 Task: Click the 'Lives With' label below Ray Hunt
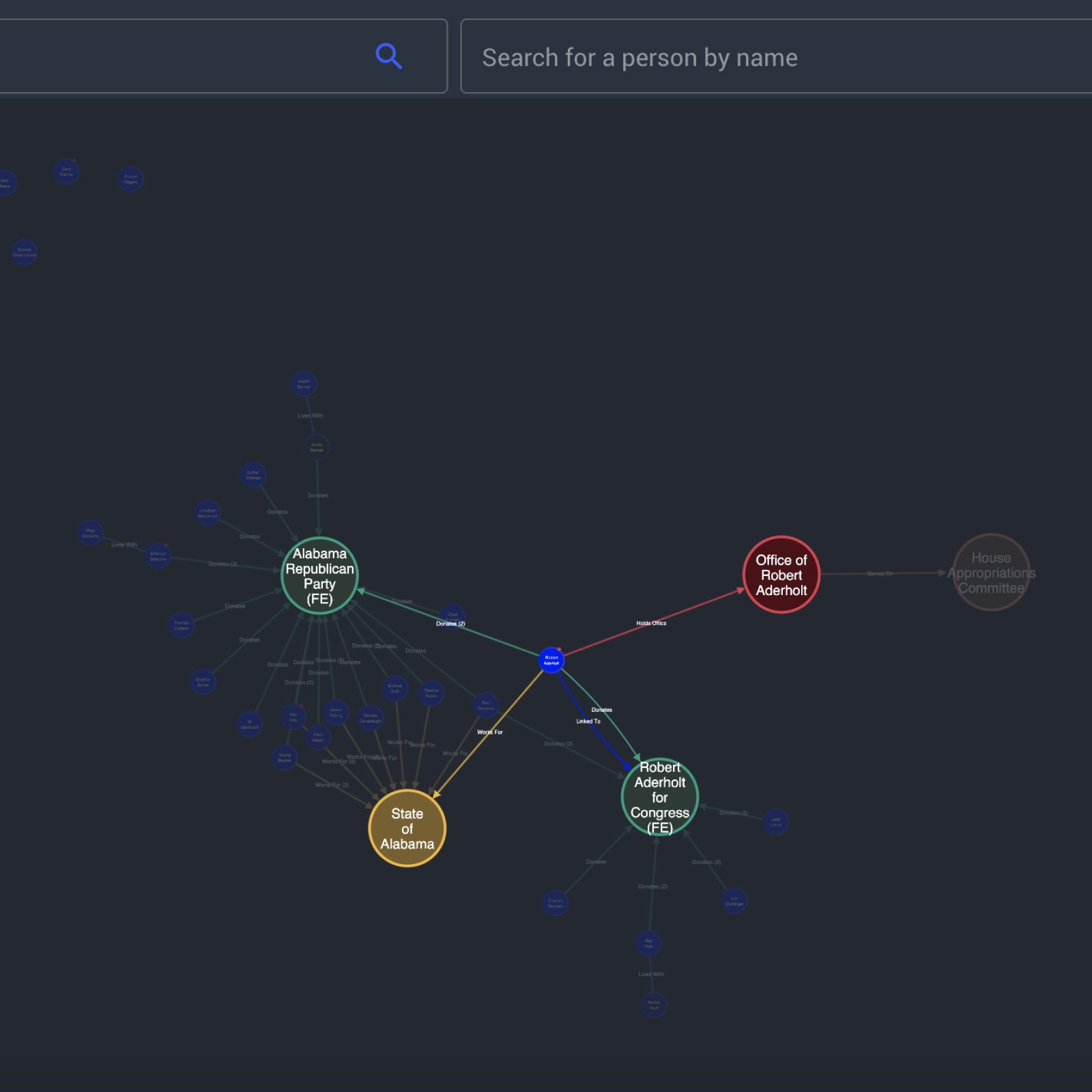click(651, 974)
